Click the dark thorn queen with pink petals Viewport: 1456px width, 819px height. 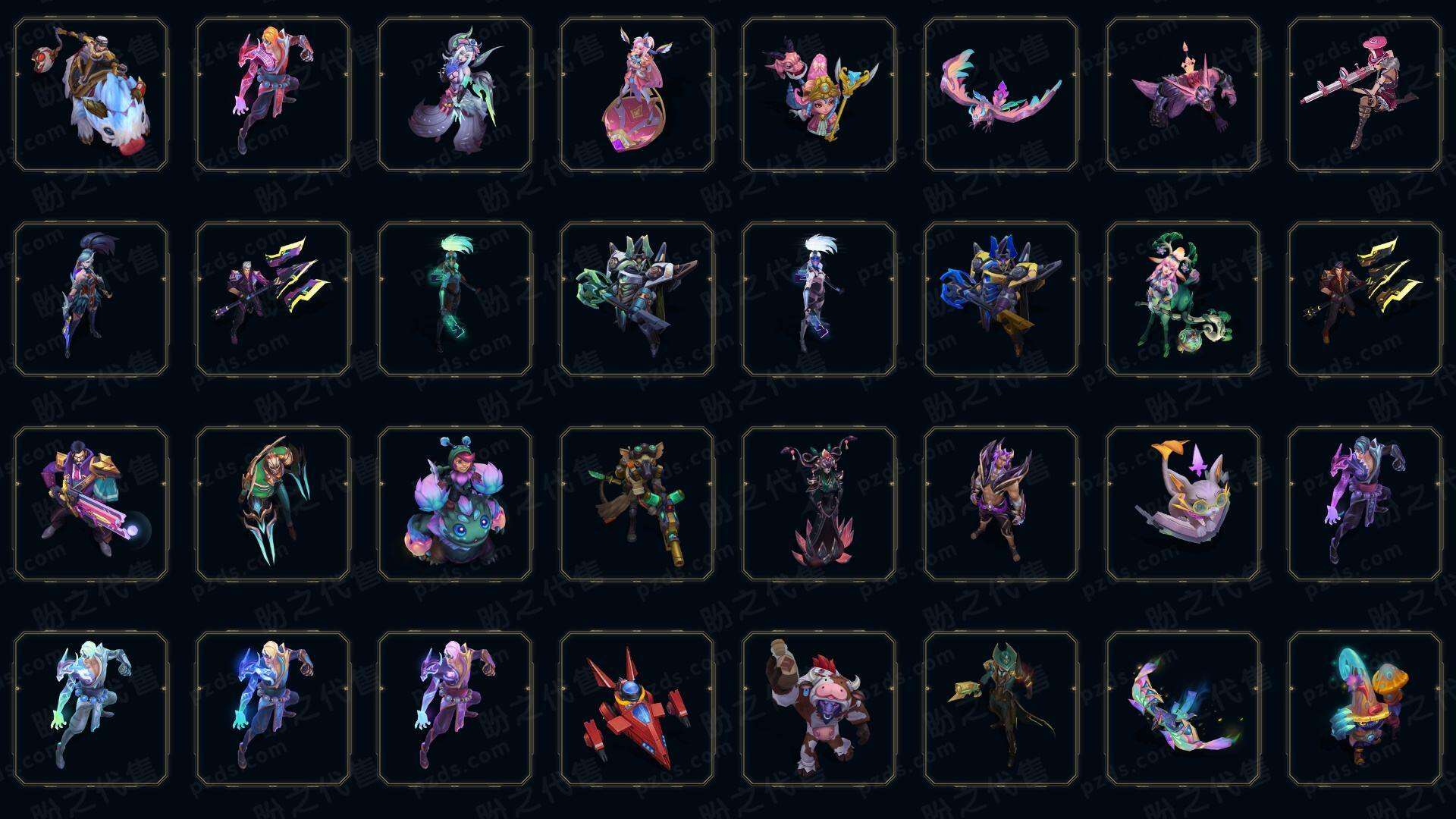tap(819, 504)
